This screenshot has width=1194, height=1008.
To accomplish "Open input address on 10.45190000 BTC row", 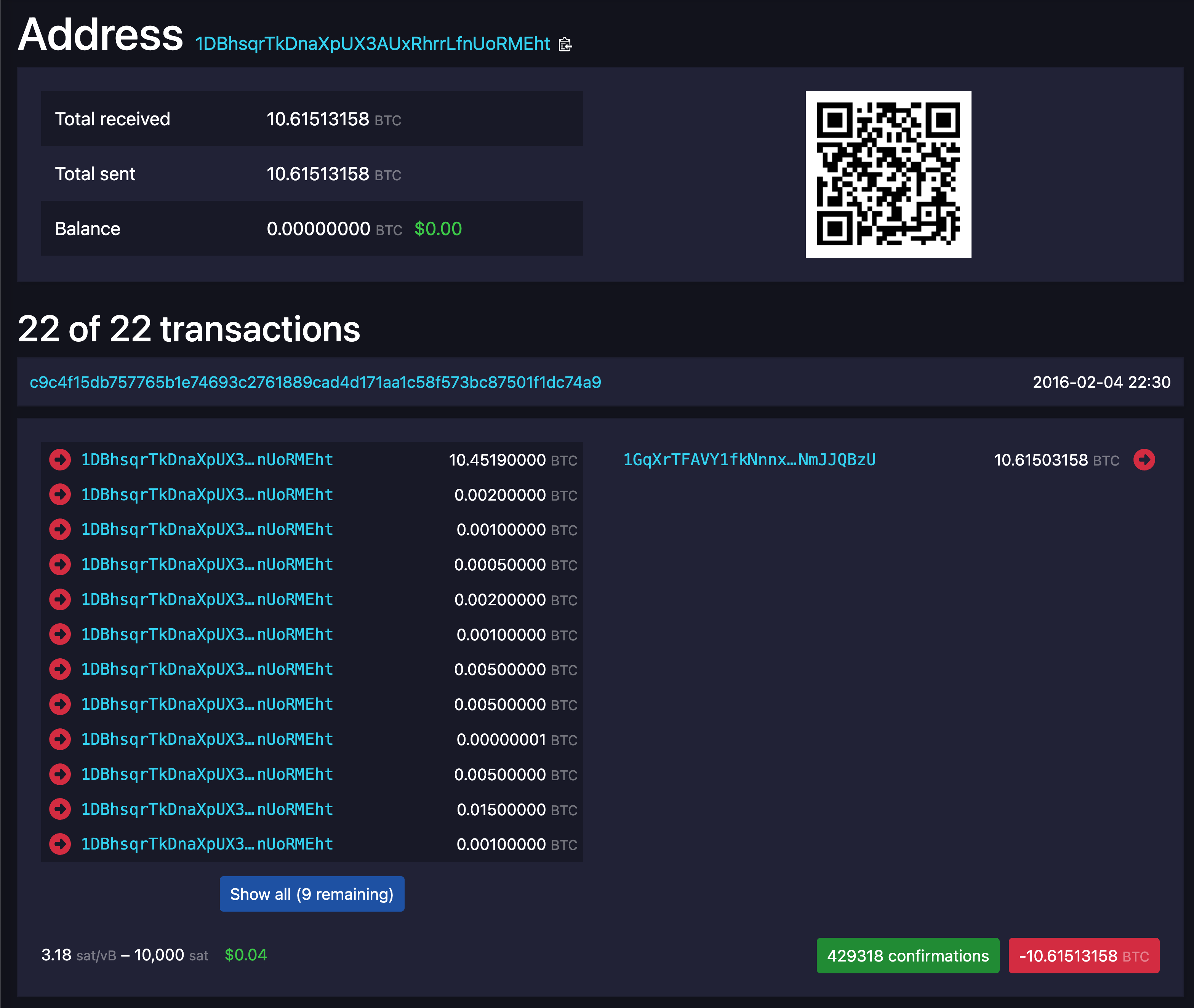I will pos(207,459).
